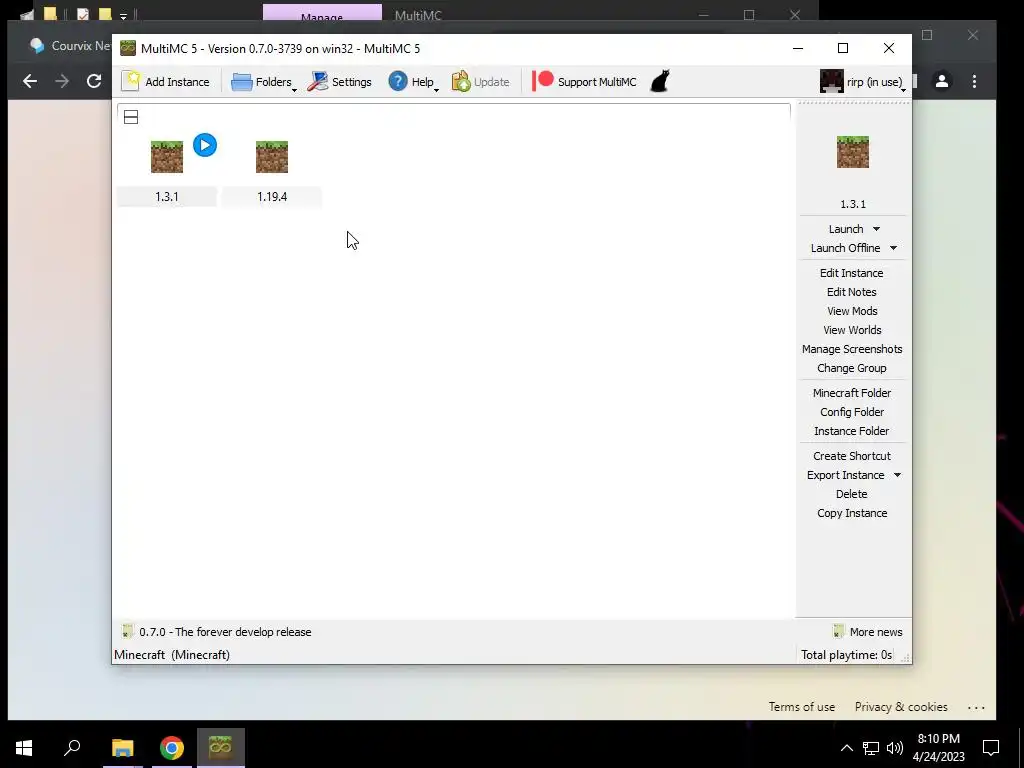The height and width of the screenshot is (768, 1024).
Task: Click the volume tray icon
Action: pyautogui.click(x=895, y=748)
